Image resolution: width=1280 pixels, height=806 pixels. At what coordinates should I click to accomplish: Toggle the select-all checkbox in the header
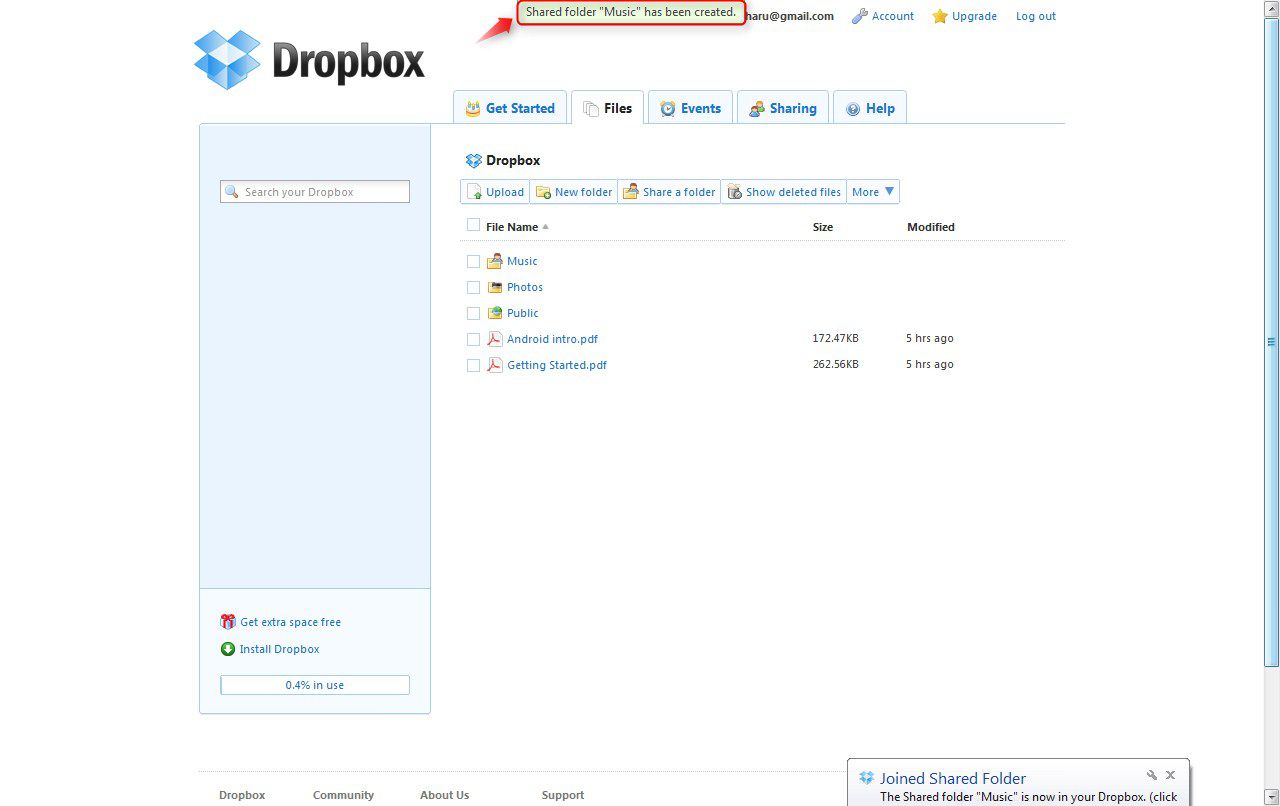click(473, 225)
